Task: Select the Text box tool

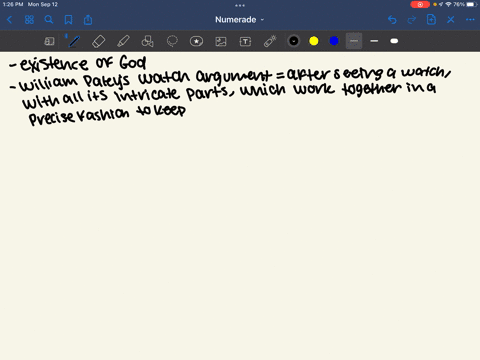Action: [x=245, y=41]
